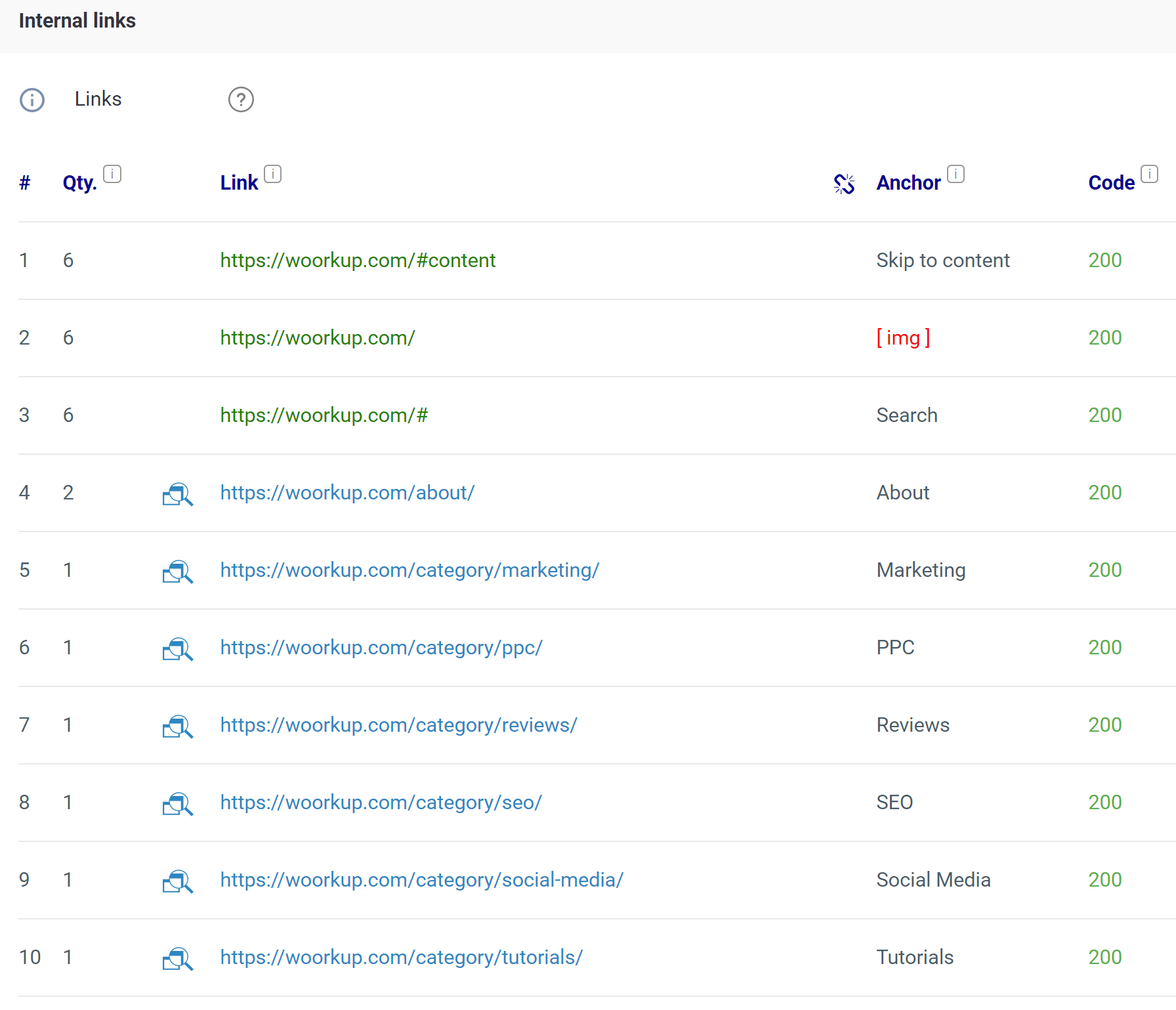This screenshot has width=1176, height=1010.
Task: Select the 'Skip to content' anchor text
Action: 943,261
